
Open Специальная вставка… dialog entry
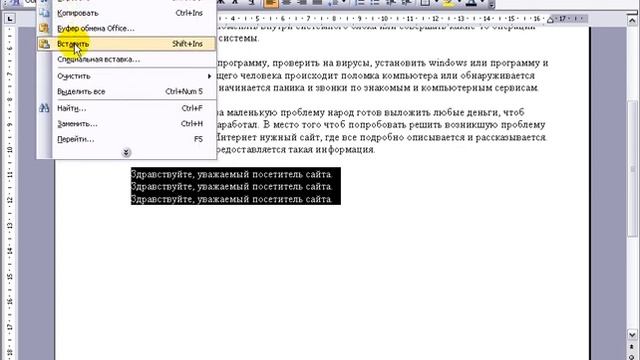pos(127,59)
